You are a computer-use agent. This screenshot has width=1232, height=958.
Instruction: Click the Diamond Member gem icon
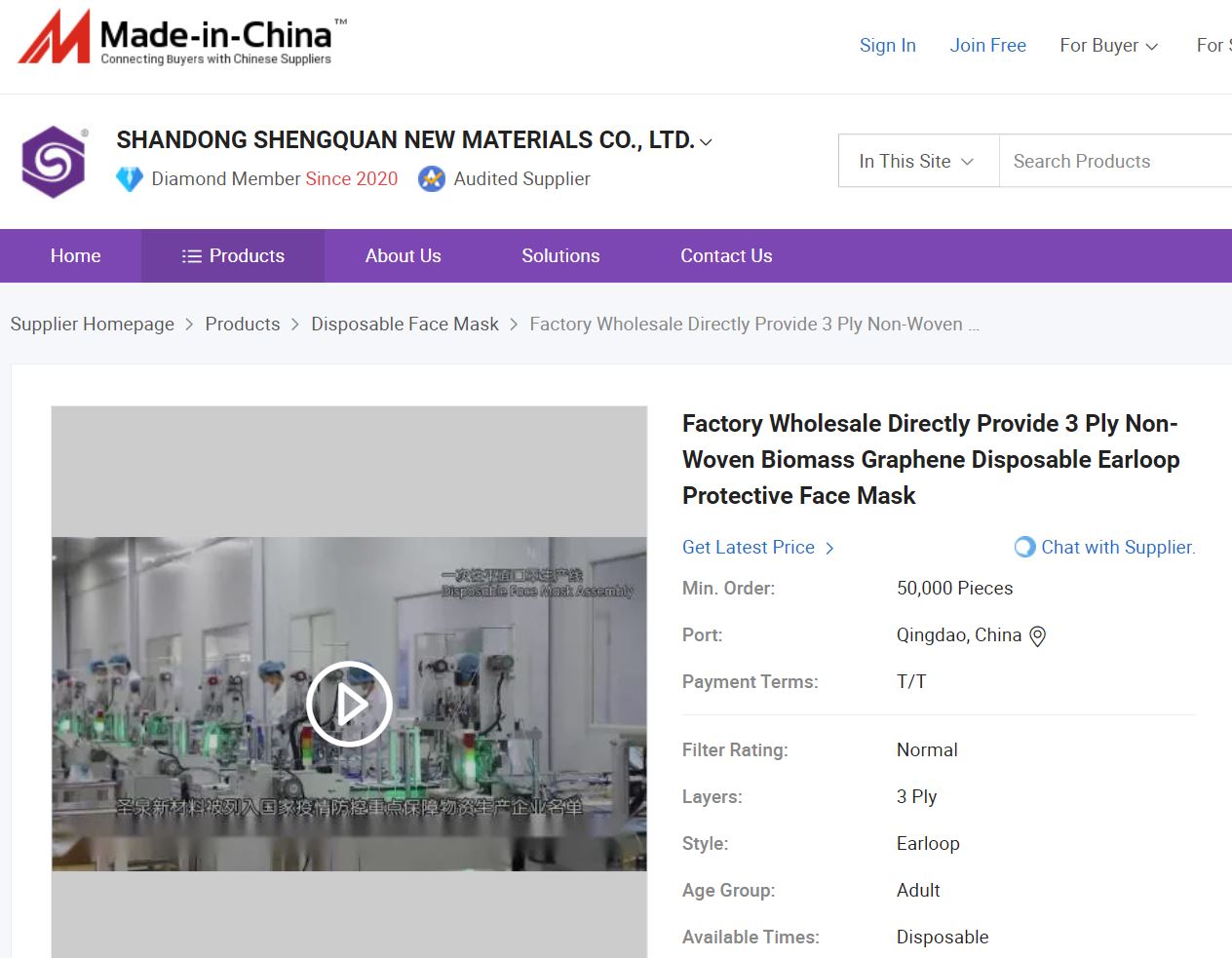pos(130,179)
